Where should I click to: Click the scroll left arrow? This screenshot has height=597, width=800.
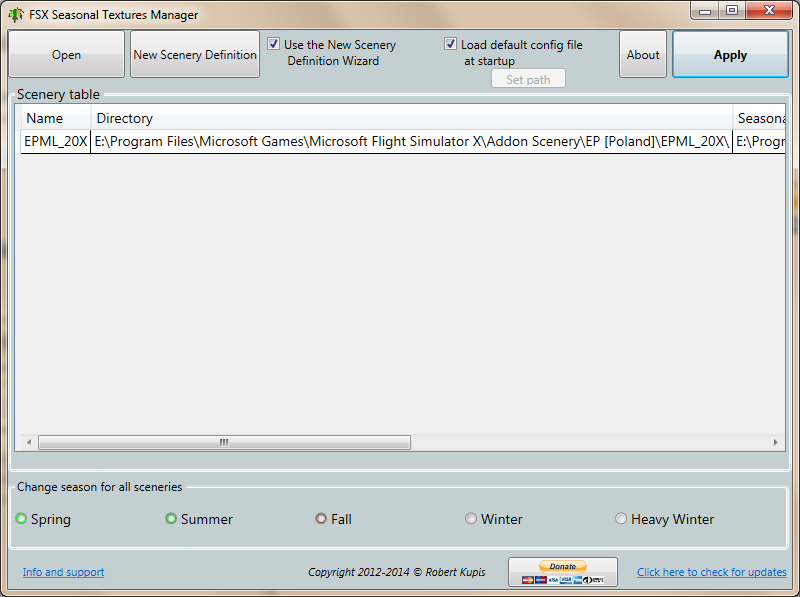pos(29,442)
